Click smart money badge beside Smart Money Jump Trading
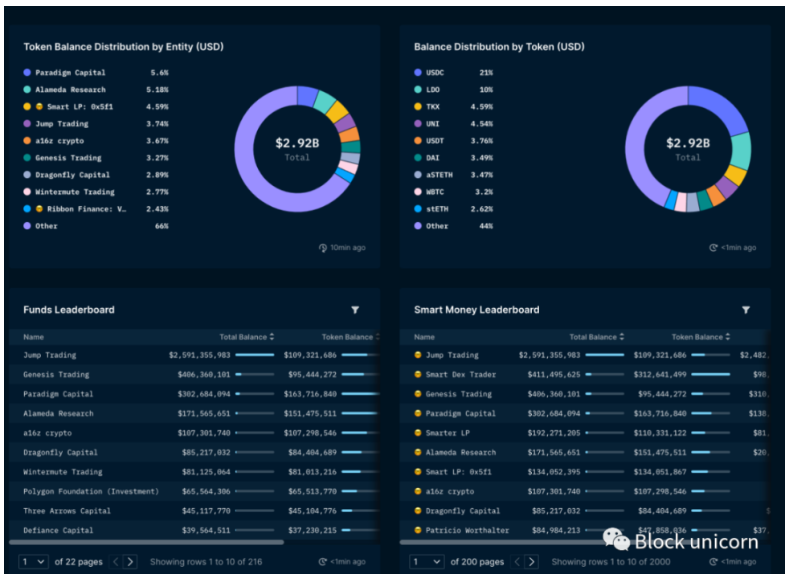This screenshot has width=788, height=580. click(x=418, y=355)
